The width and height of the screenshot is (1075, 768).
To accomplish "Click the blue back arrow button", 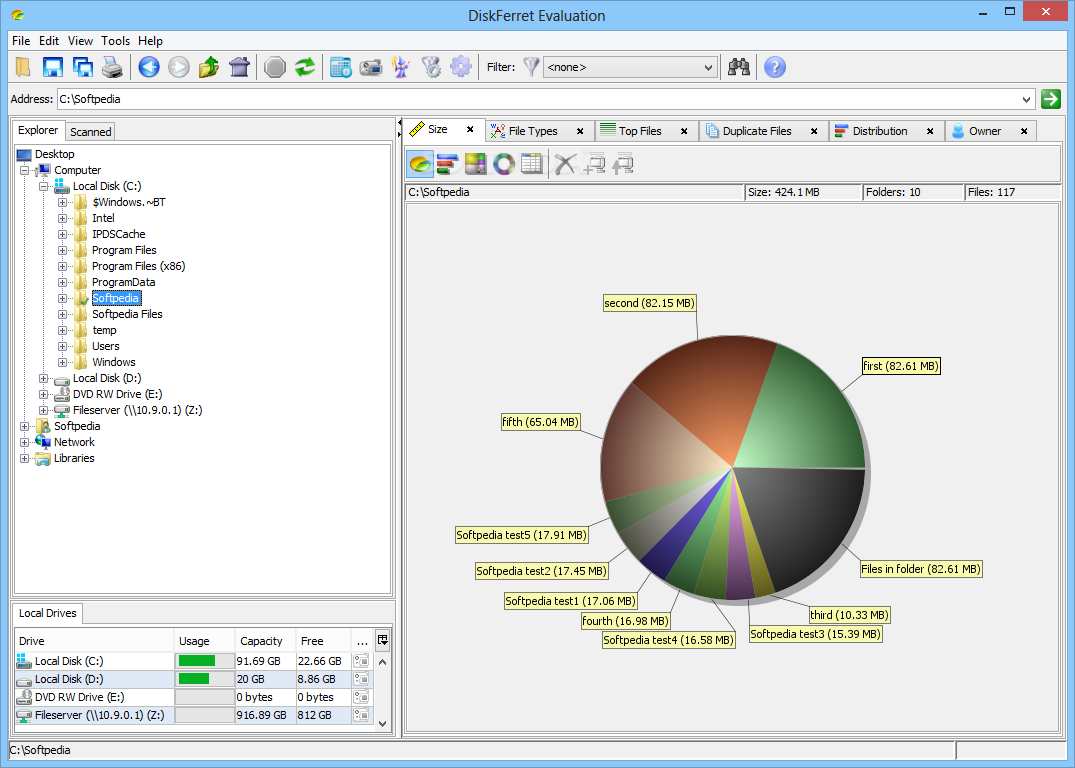I will click(x=149, y=67).
